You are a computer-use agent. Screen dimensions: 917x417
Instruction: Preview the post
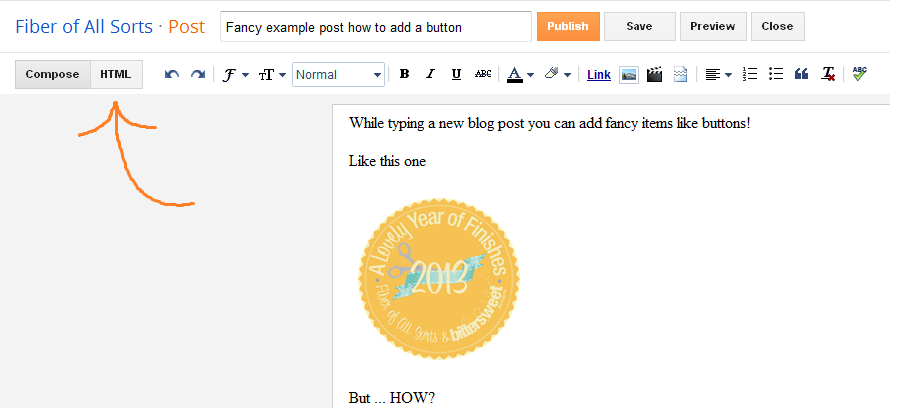(x=712, y=26)
